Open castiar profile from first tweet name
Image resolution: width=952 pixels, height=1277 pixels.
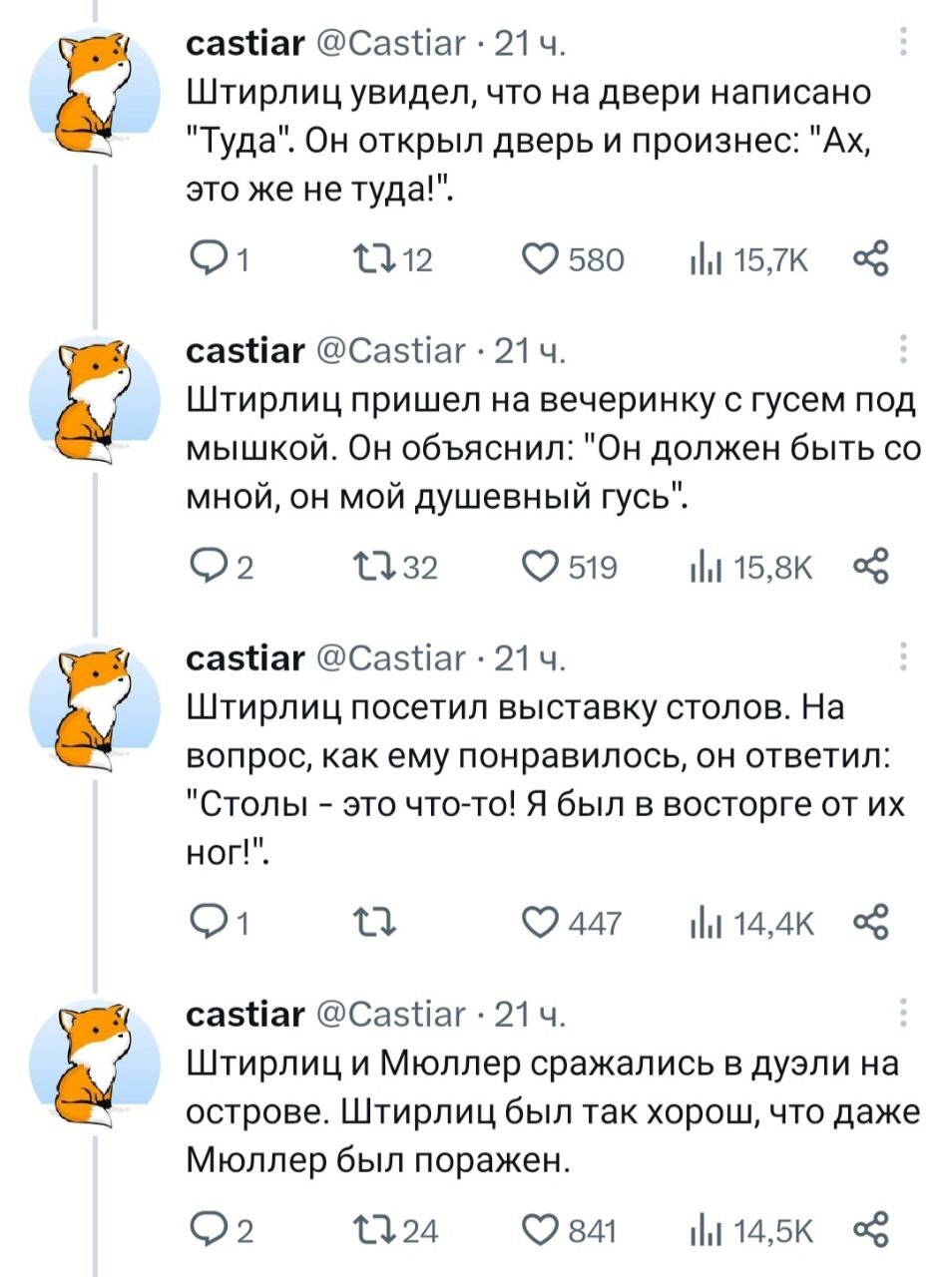click(x=245, y=43)
